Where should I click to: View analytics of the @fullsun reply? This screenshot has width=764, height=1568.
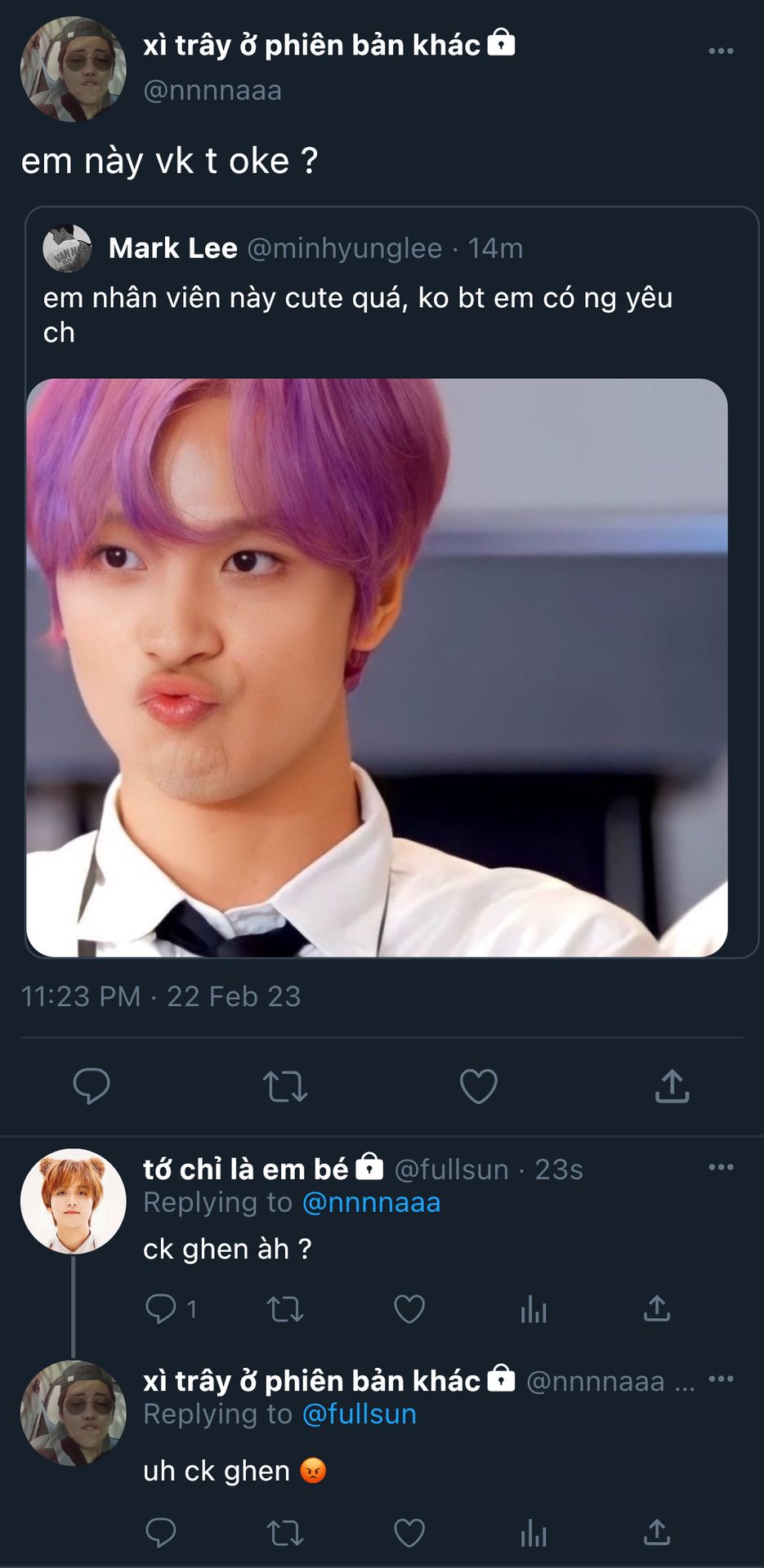click(534, 1310)
